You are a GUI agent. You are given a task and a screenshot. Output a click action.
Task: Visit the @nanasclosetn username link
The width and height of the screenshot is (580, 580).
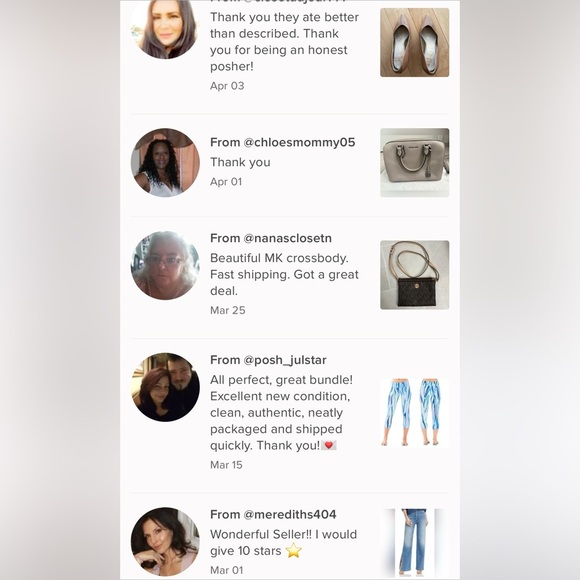pos(287,238)
